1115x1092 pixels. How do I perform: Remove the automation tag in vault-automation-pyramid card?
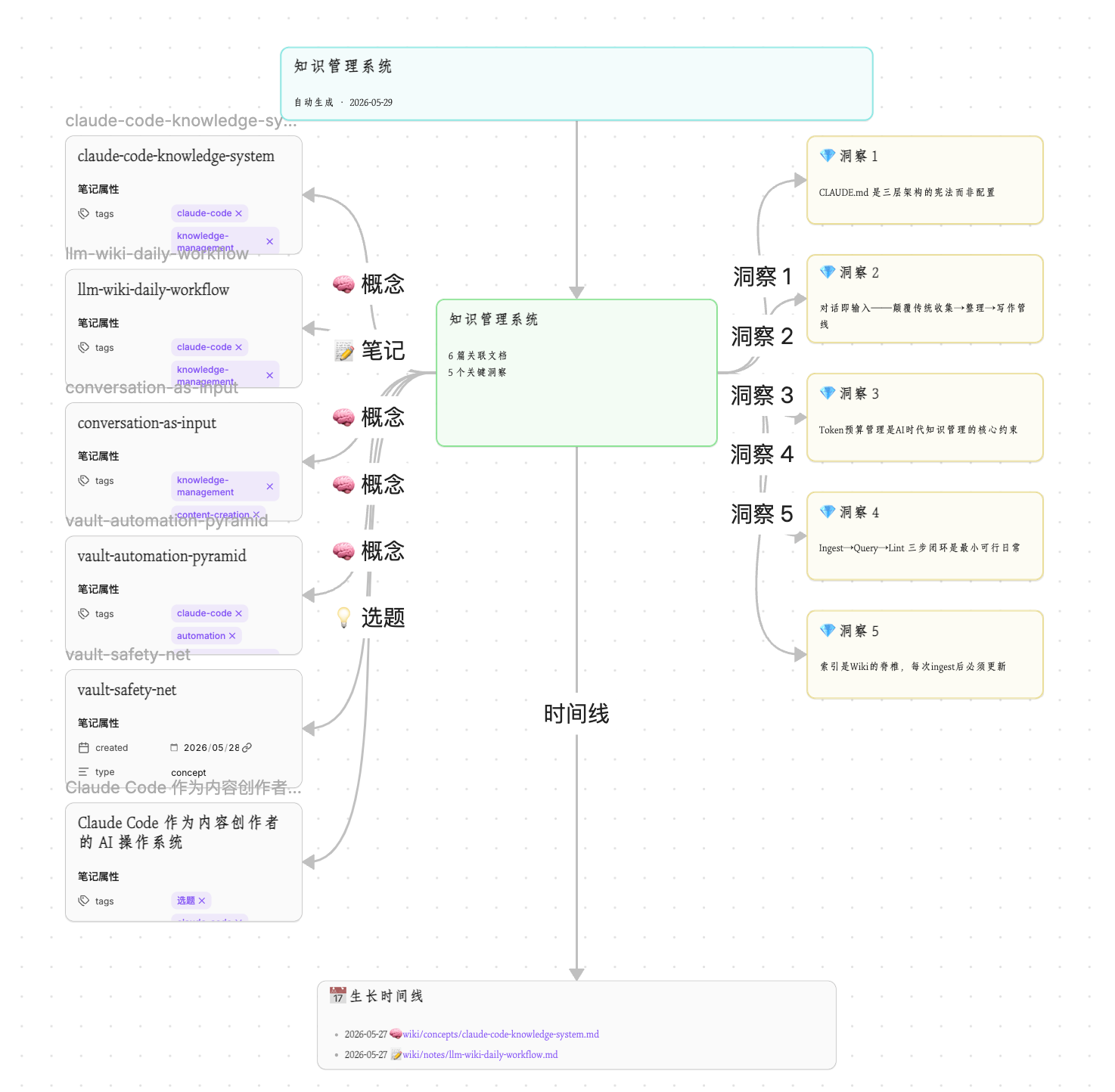(x=232, y=637)
